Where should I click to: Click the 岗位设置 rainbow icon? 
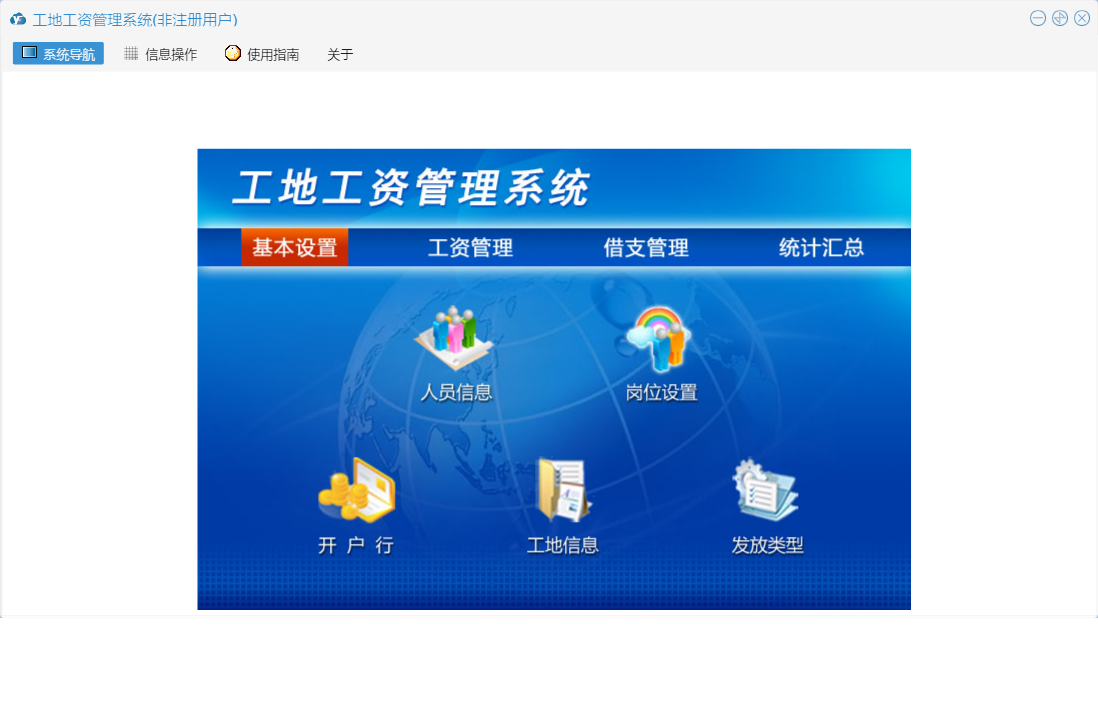(x=660, y=336)
